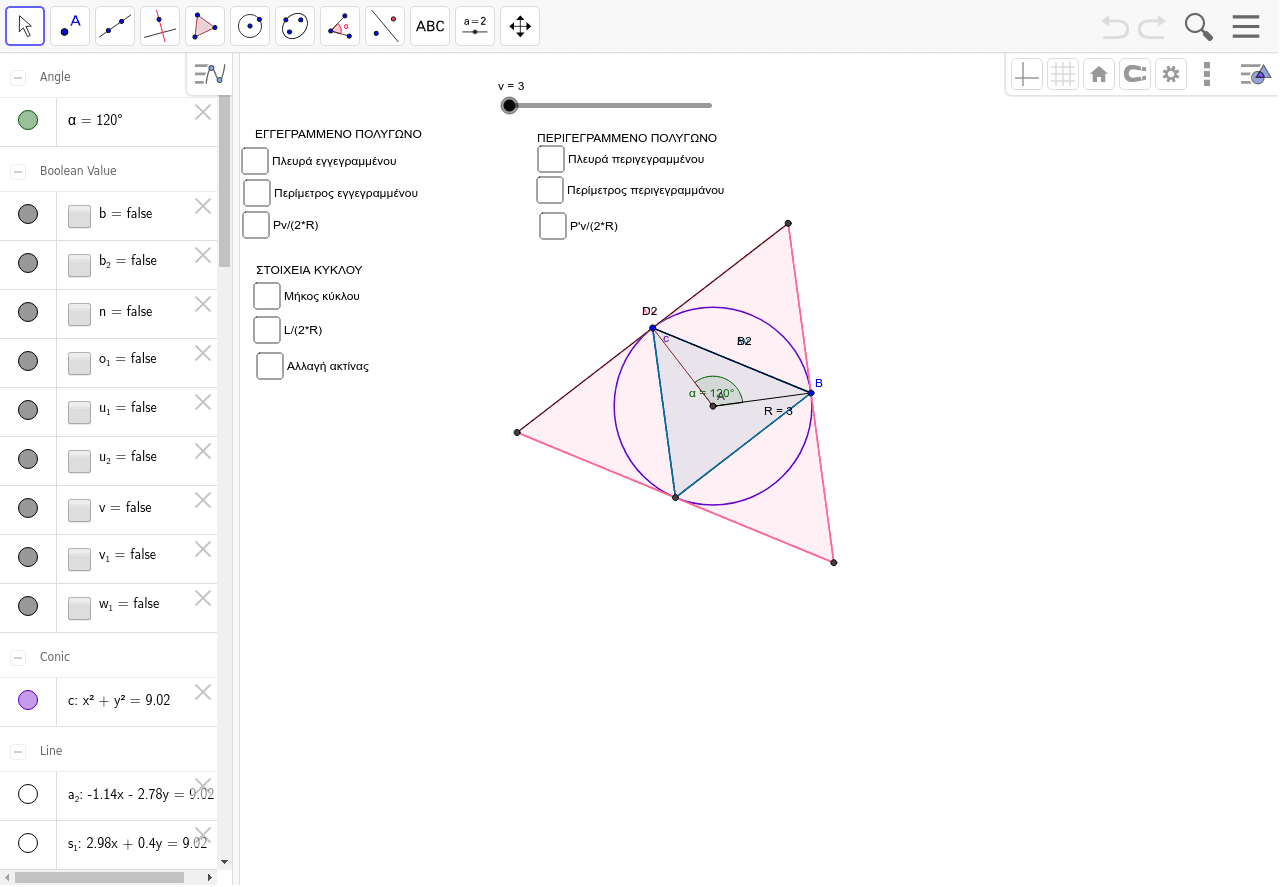The image size is (1280, 887).
Task: Delete the circle c entry
Action: pyautogui.click(x=203, y=692)
